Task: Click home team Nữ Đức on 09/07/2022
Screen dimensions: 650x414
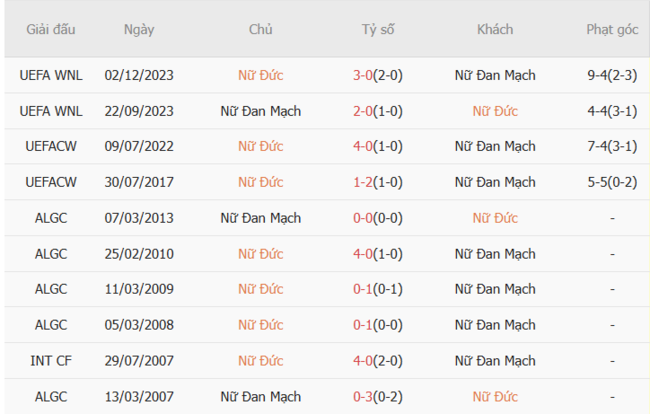Action: click(x=260, y=146)
